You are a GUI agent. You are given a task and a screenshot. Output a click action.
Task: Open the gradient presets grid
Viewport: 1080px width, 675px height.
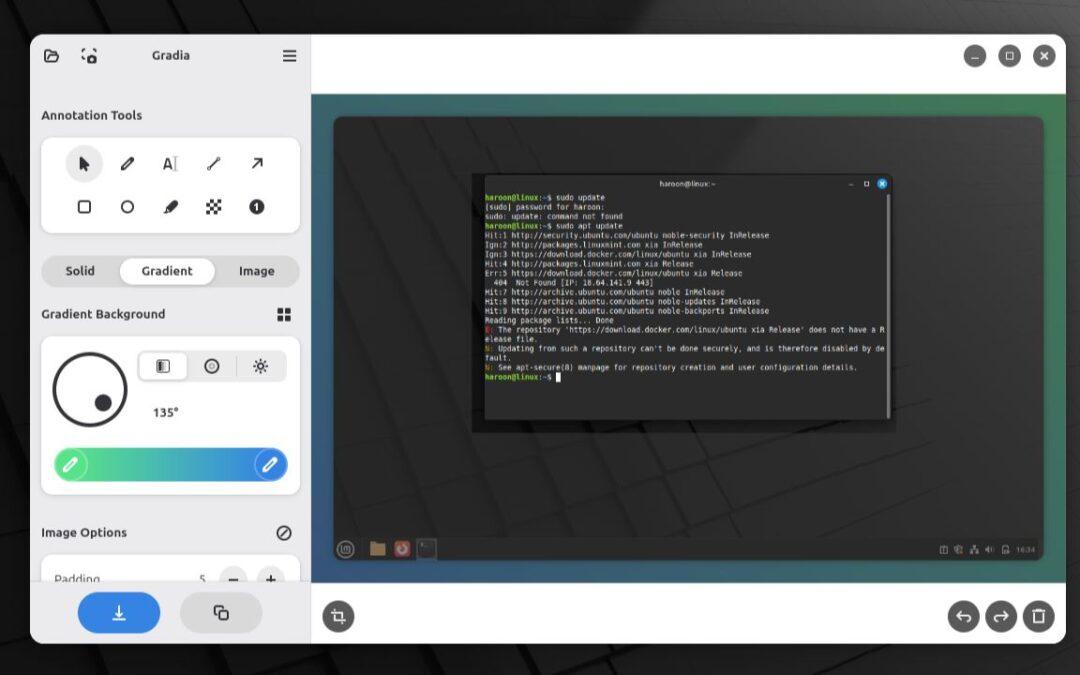pyautogui.click(x=284, y=313)
